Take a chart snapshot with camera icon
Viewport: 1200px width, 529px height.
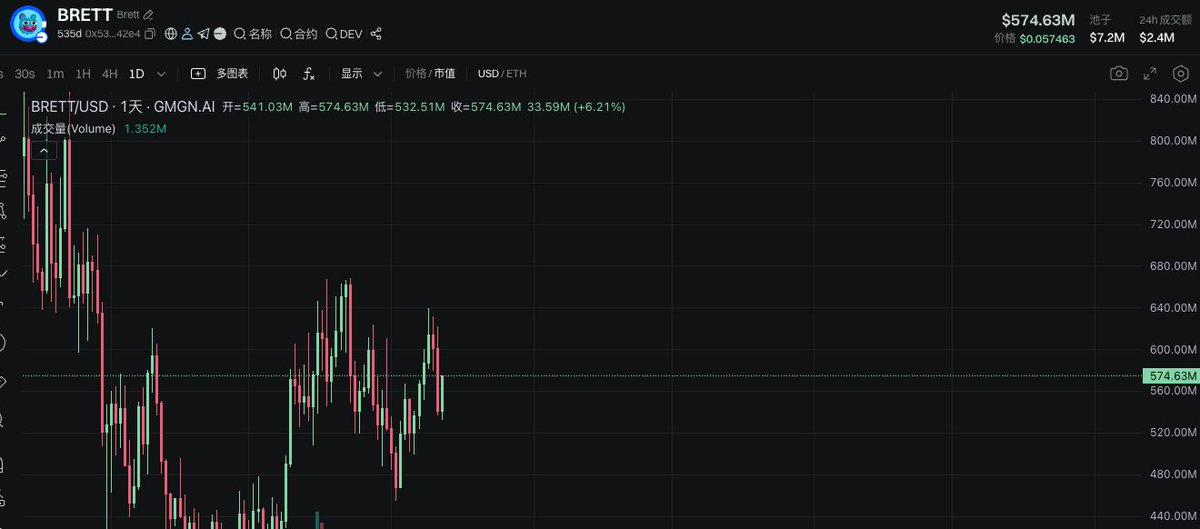click(x=1119, y=73)
